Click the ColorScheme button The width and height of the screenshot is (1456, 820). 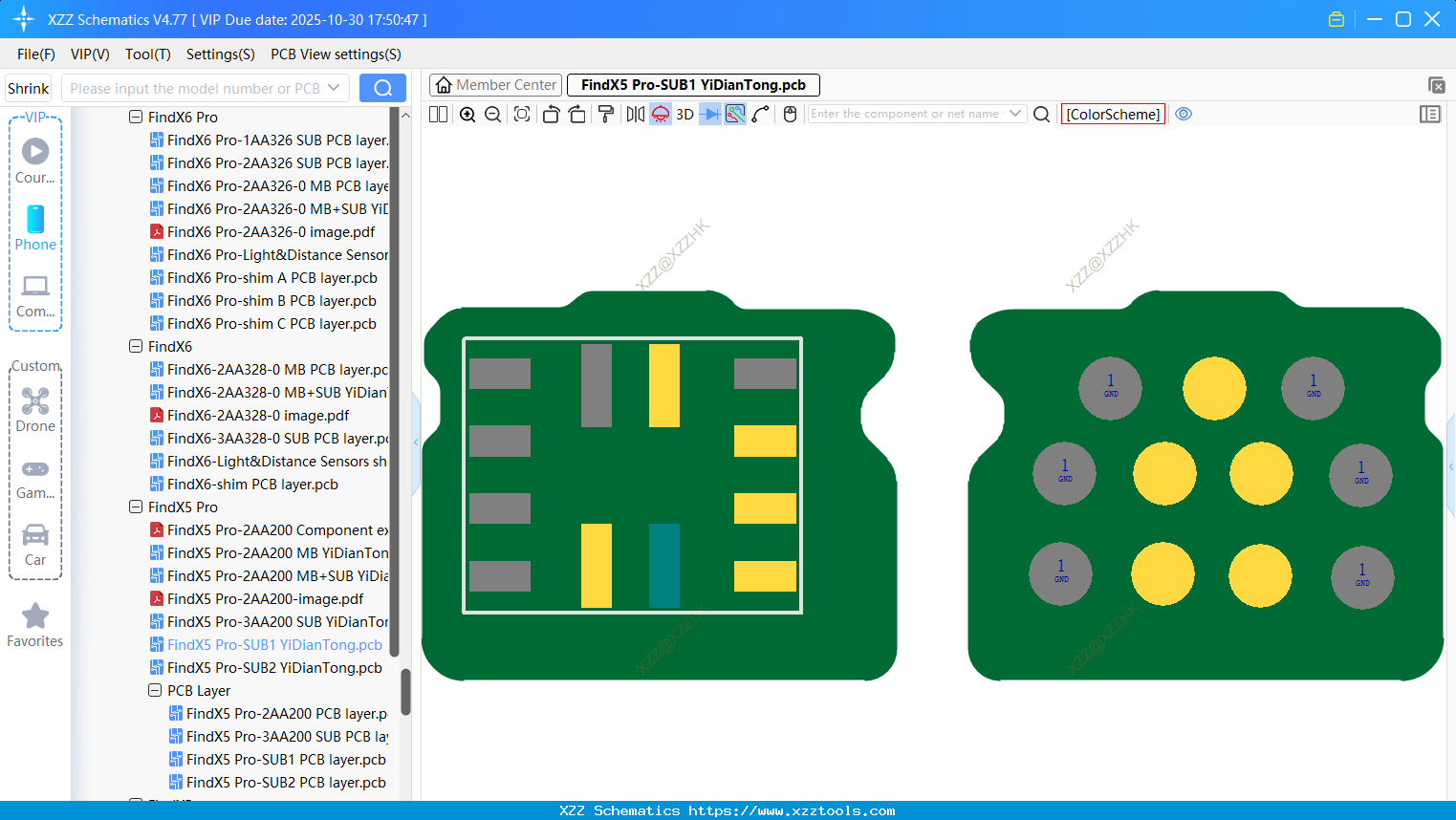[1113, 115]
